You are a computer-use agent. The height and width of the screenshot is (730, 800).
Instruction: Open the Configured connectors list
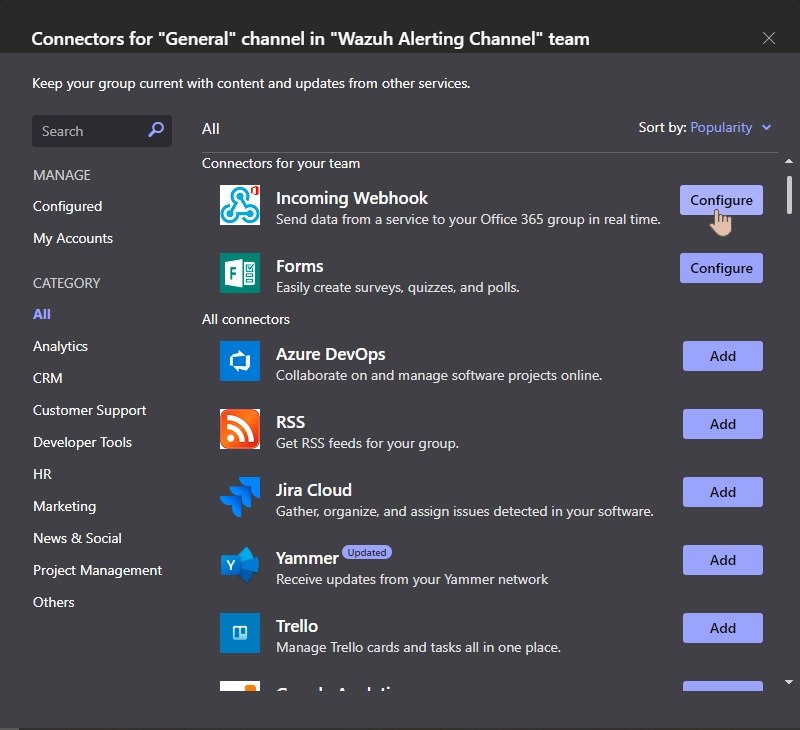(67, 206)
